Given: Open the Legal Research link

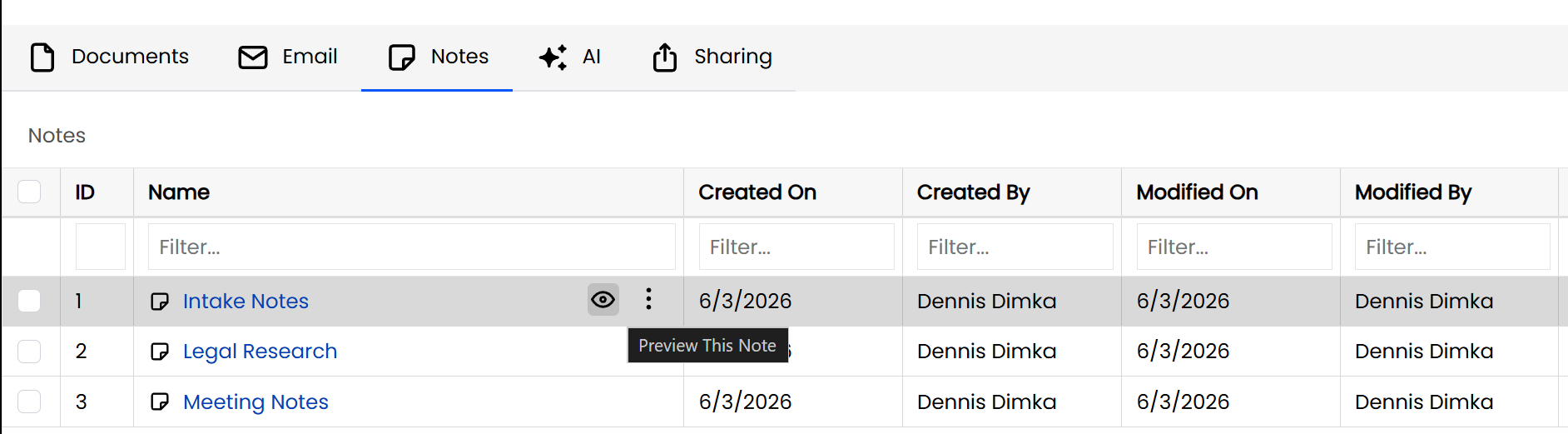Looking at the screenshot, I should pos(260,352).
